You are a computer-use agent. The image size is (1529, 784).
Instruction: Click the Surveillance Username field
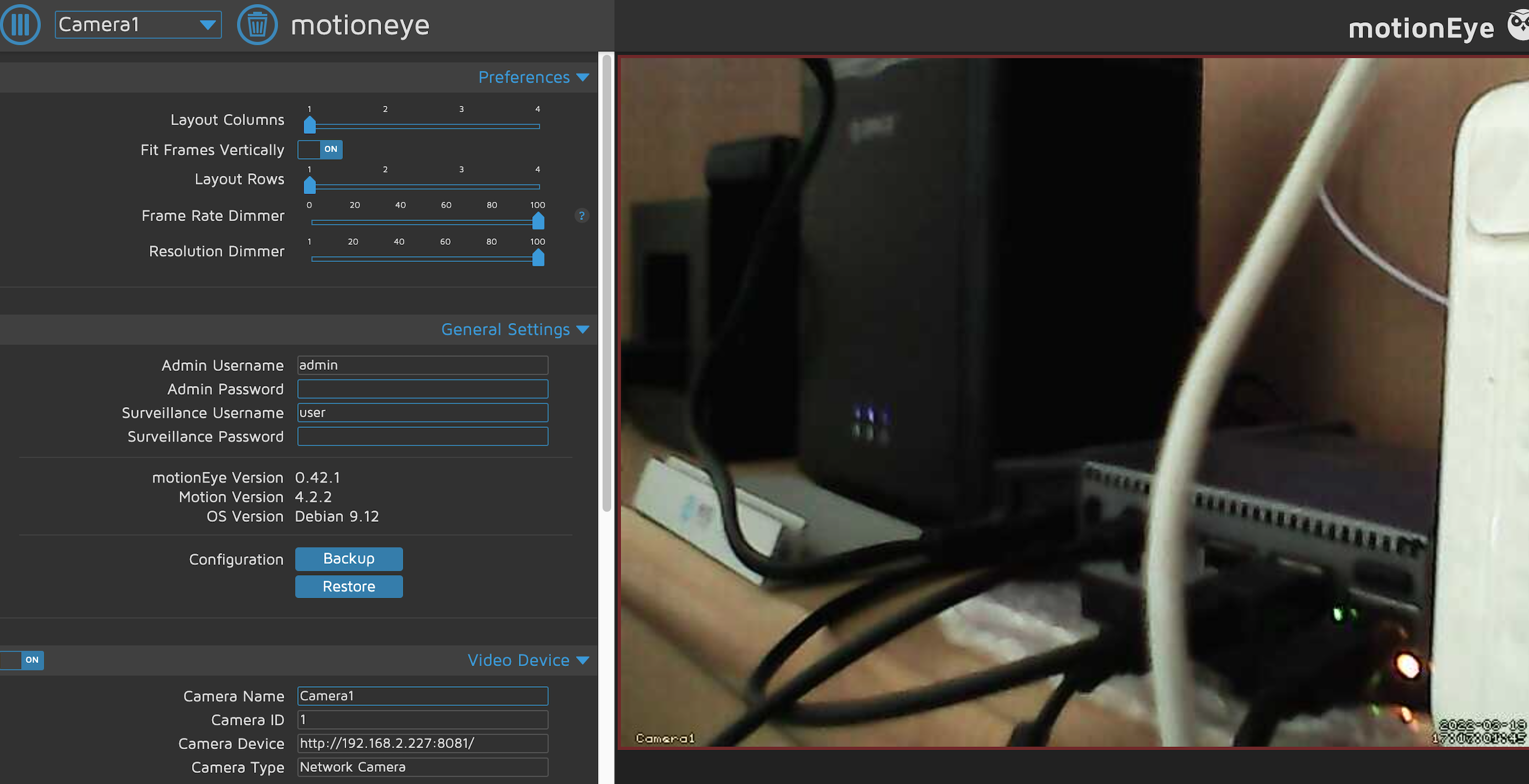[422, 413]
